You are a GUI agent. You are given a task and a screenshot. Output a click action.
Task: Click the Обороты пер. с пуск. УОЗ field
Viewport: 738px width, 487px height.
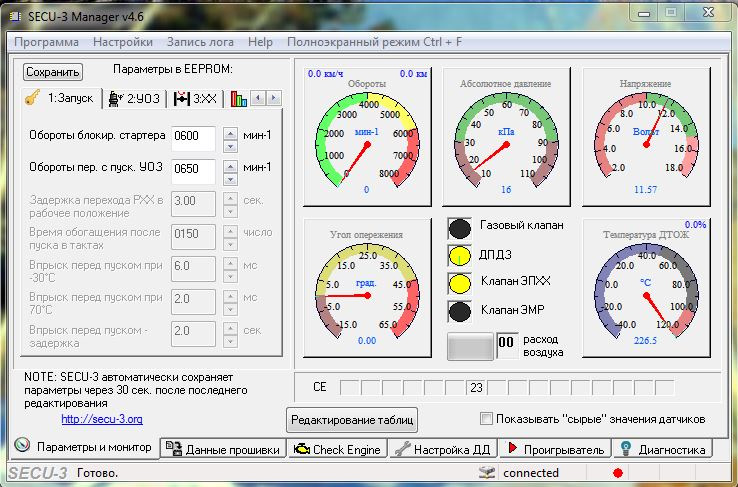193,170
